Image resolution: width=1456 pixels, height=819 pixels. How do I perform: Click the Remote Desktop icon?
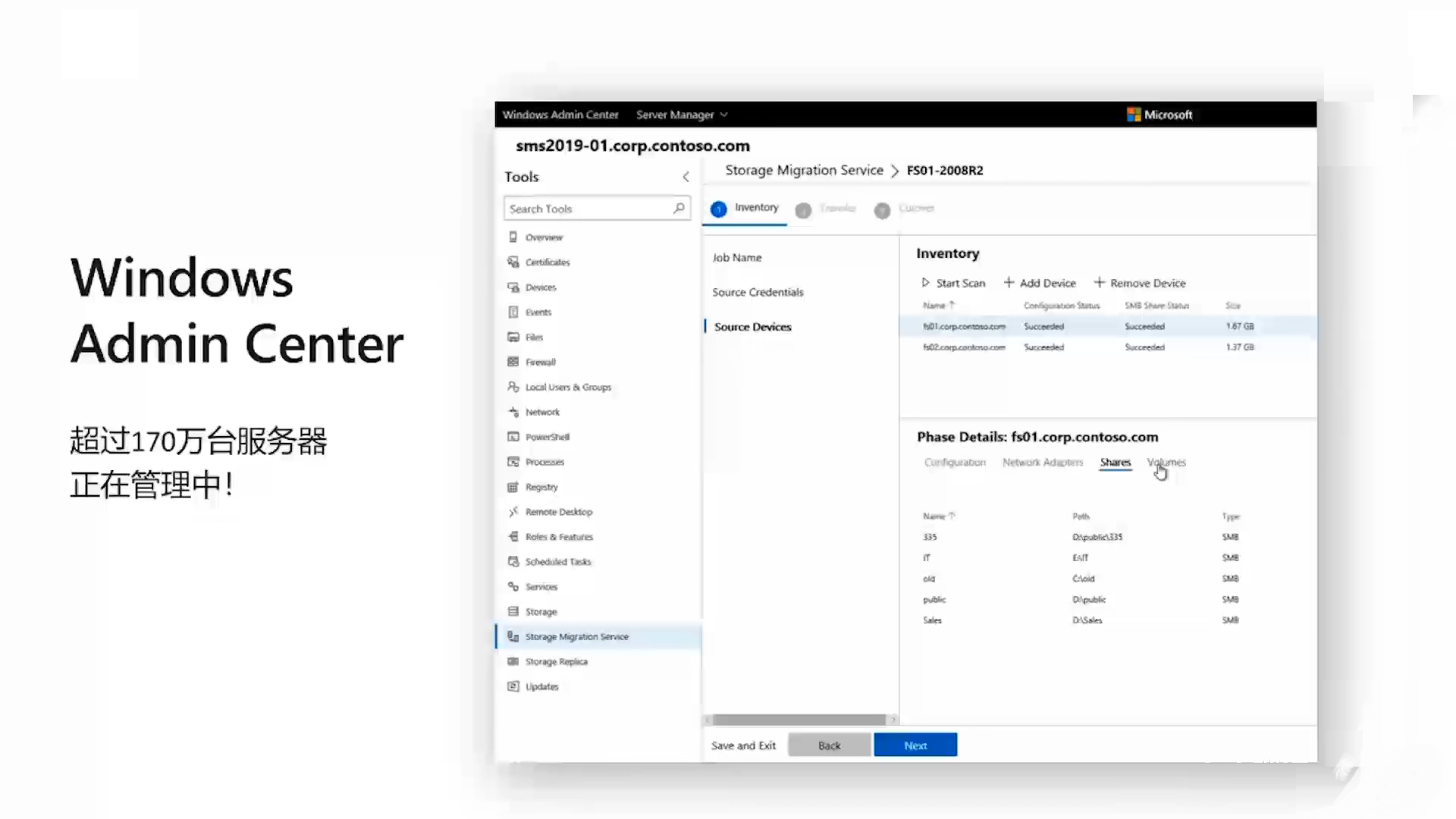point(513,512)
